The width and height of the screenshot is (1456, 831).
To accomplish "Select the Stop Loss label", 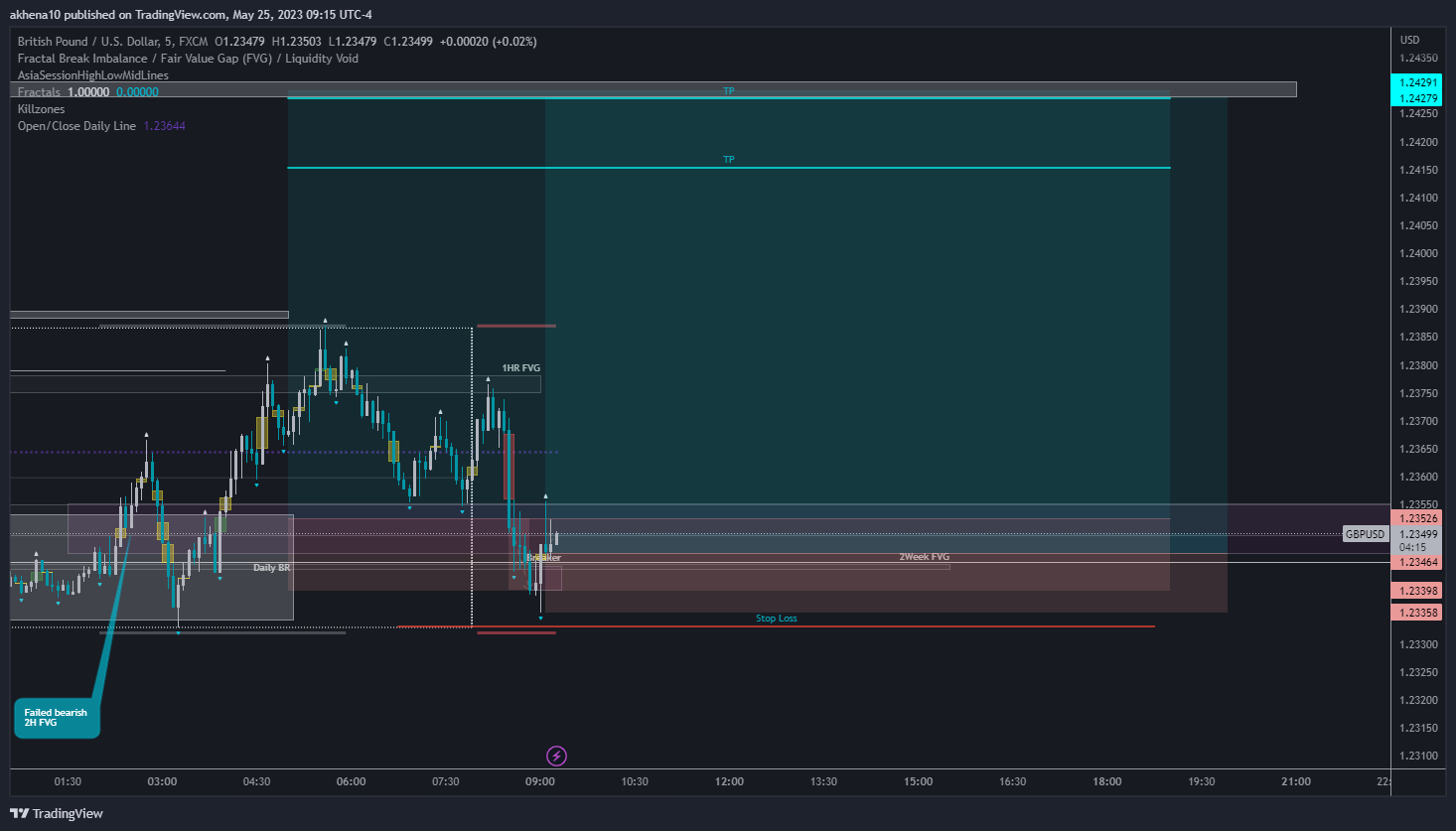I will [777, 619].
